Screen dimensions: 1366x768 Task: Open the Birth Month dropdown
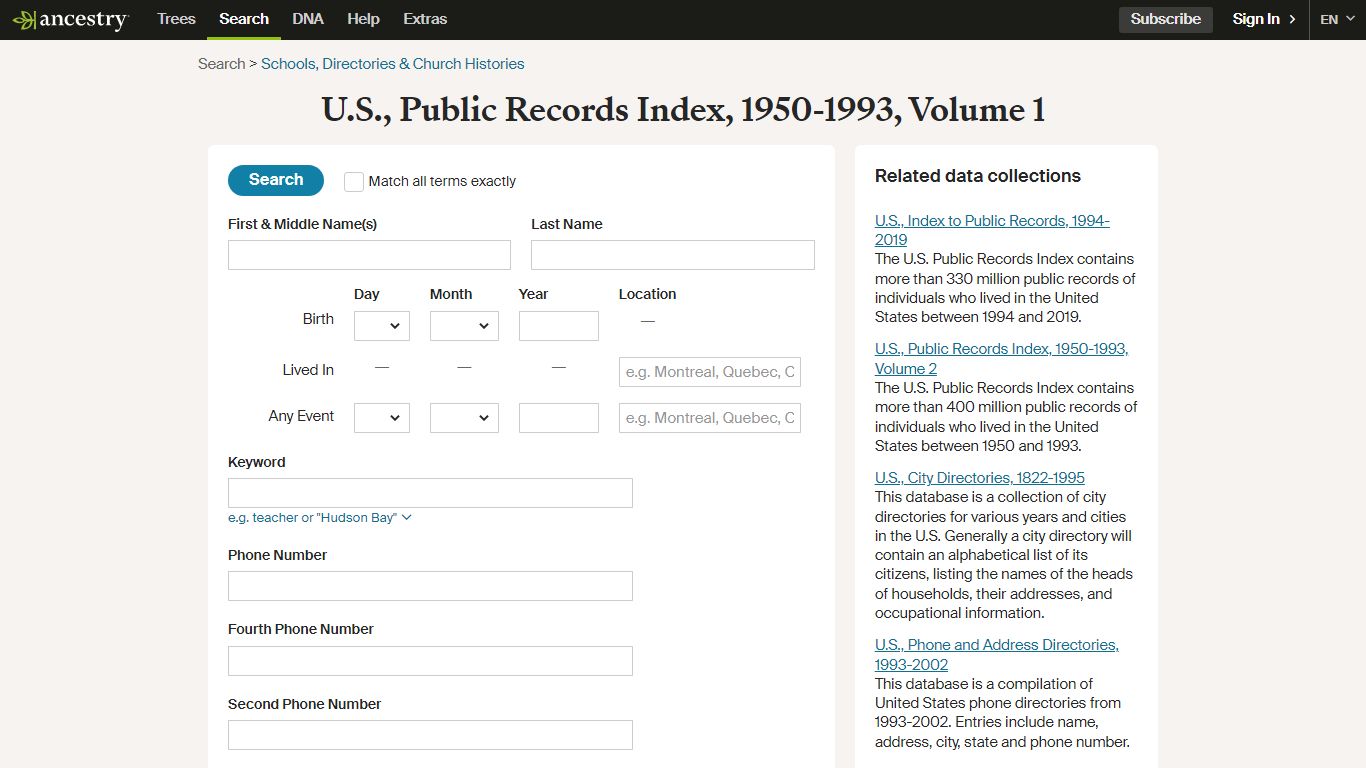pyautogui.click(x=464, y=326)
